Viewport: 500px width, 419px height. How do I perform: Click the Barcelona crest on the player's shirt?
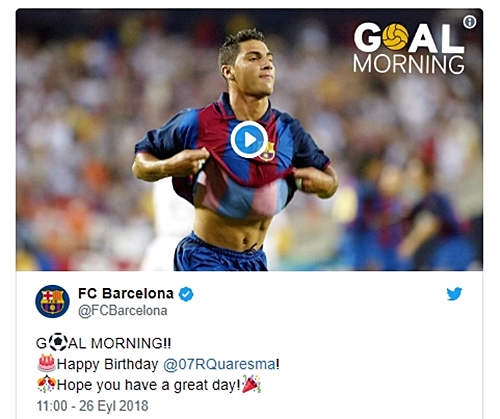269,152
